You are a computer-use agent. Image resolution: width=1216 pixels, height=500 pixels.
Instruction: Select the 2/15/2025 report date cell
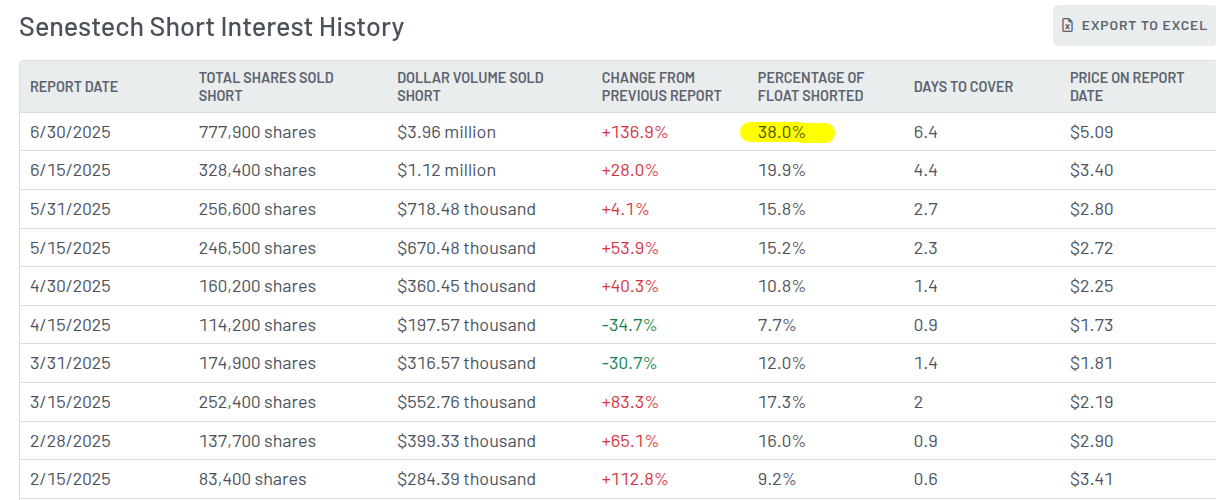point(70,479)
